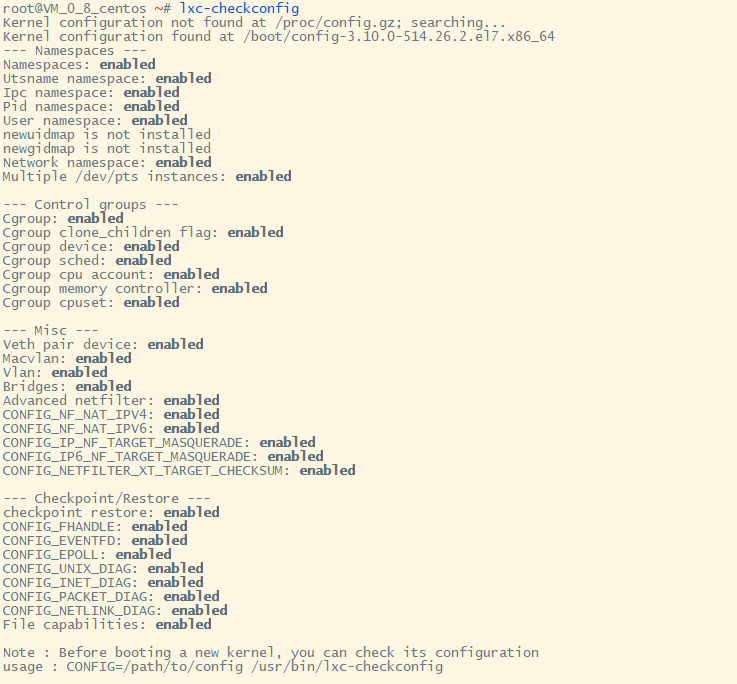Click enabled next to CONFIG_NETLINK_DIAG
This screenshot has height=684, width=737.
199,610
